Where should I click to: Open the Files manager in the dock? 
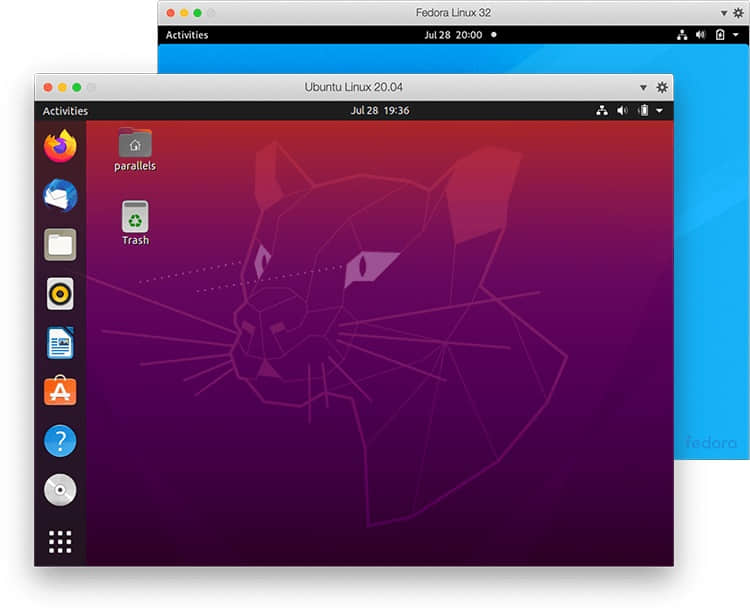point(60,244)
